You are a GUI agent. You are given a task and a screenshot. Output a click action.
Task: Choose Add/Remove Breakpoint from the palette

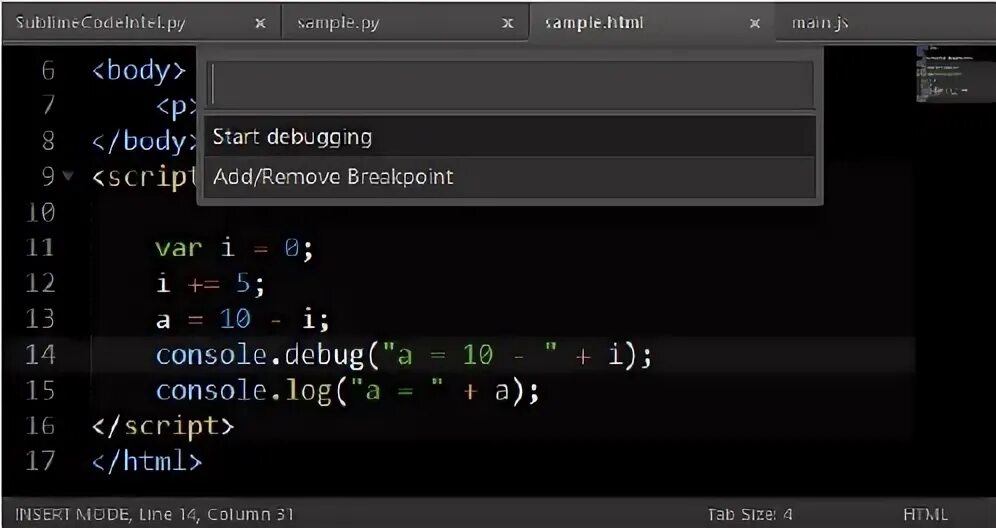point(509,176)
